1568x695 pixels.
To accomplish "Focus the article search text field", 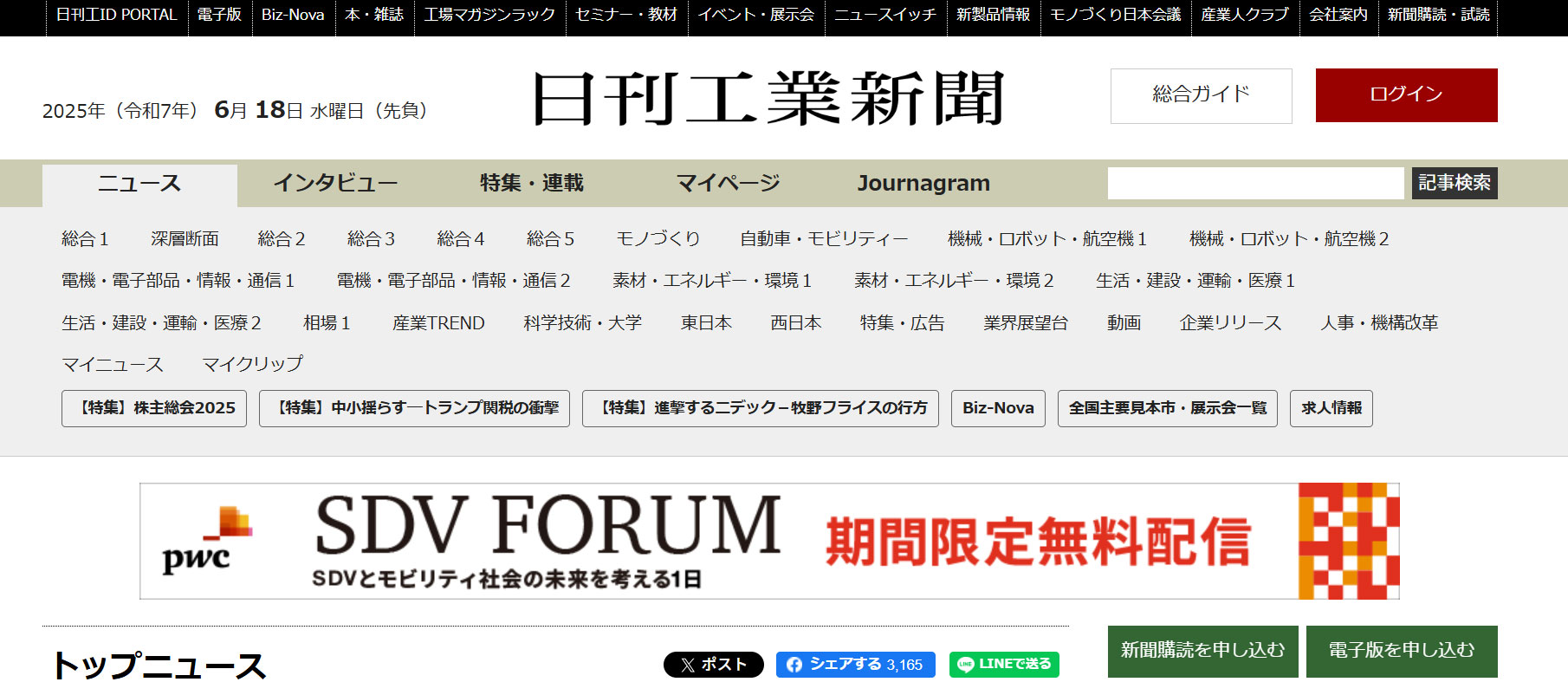I will [x=1255, y=183].
